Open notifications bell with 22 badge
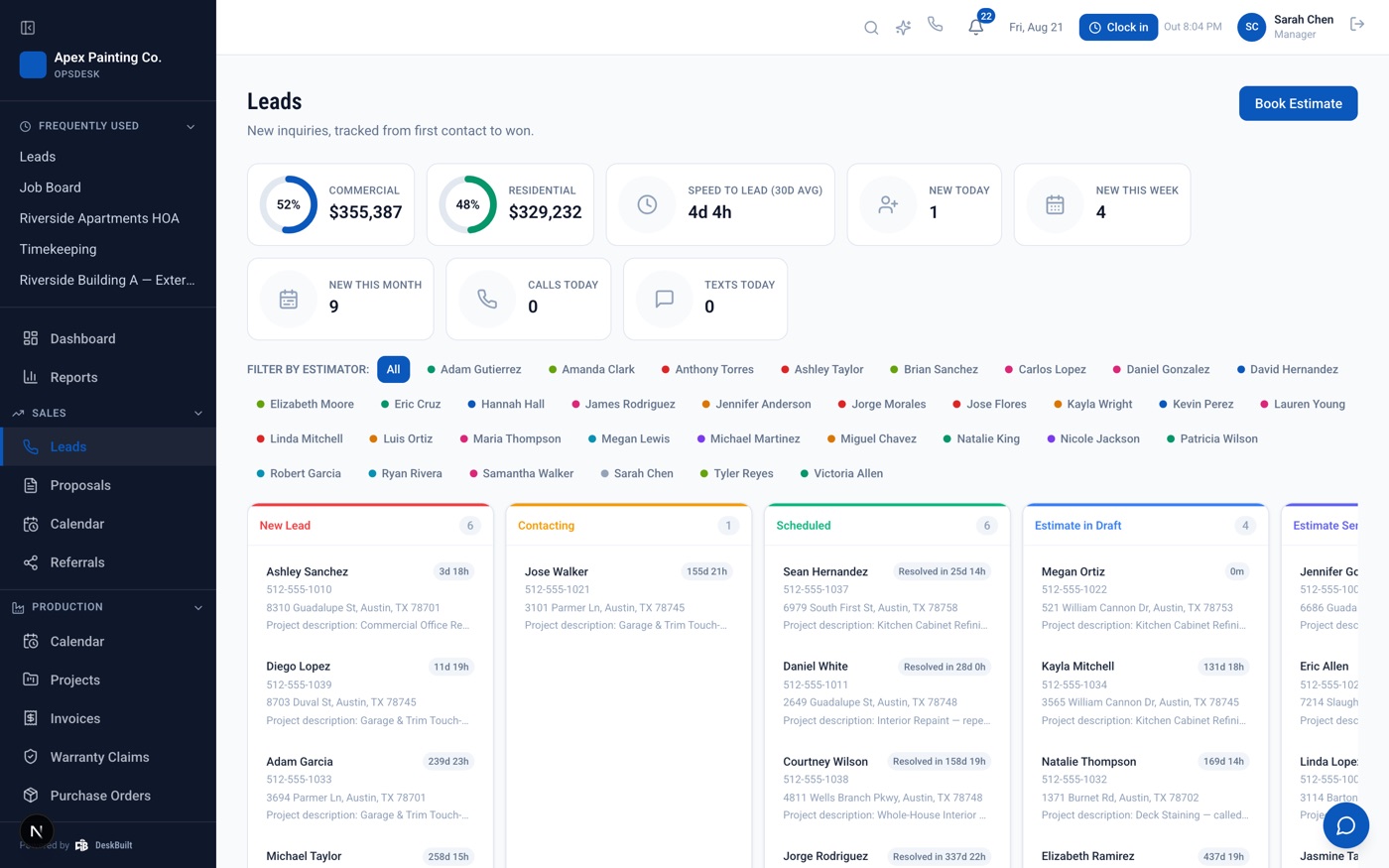The height and width of the screenshot is (868, 1389). tap(976, 27)
